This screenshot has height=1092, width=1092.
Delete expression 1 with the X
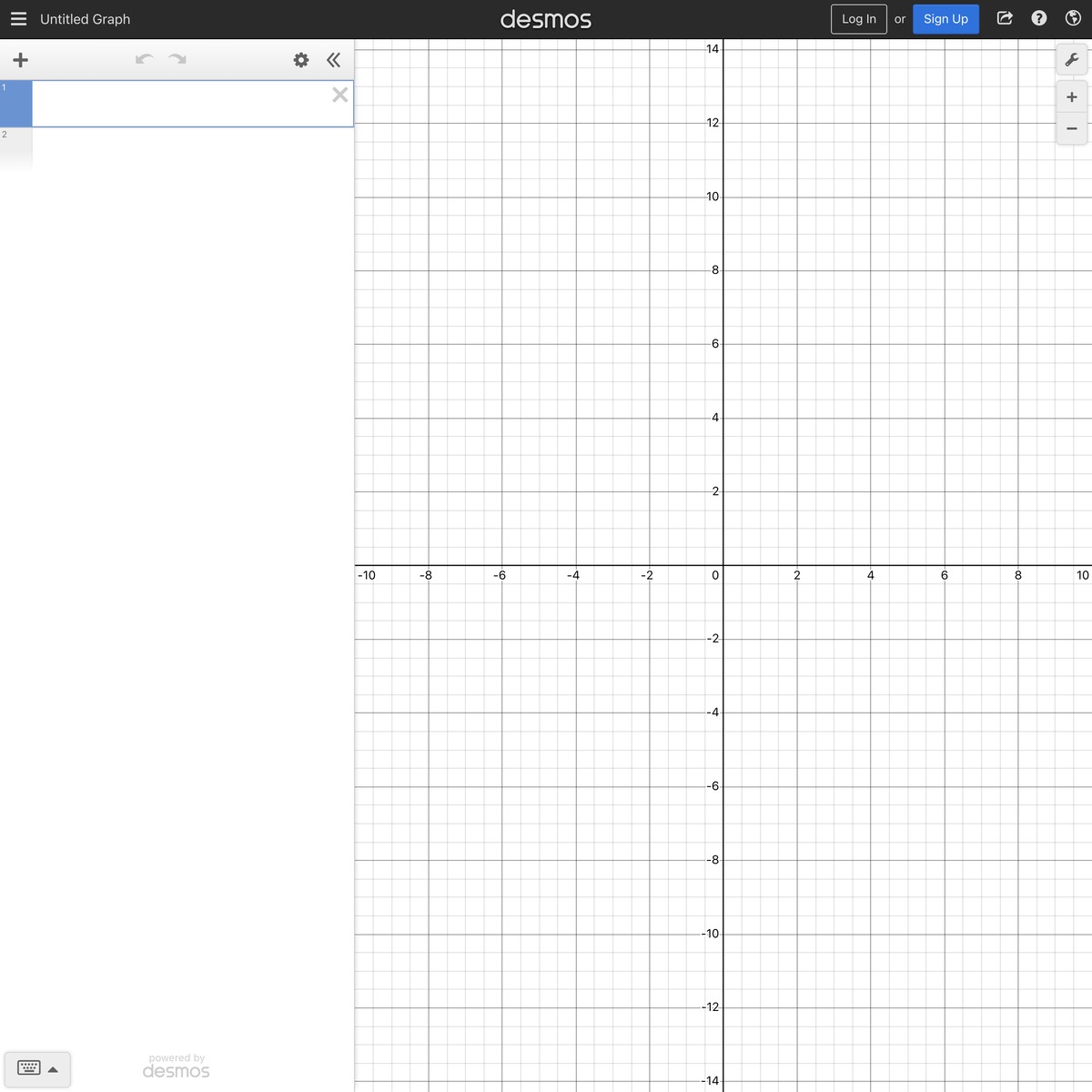[339, 95]
